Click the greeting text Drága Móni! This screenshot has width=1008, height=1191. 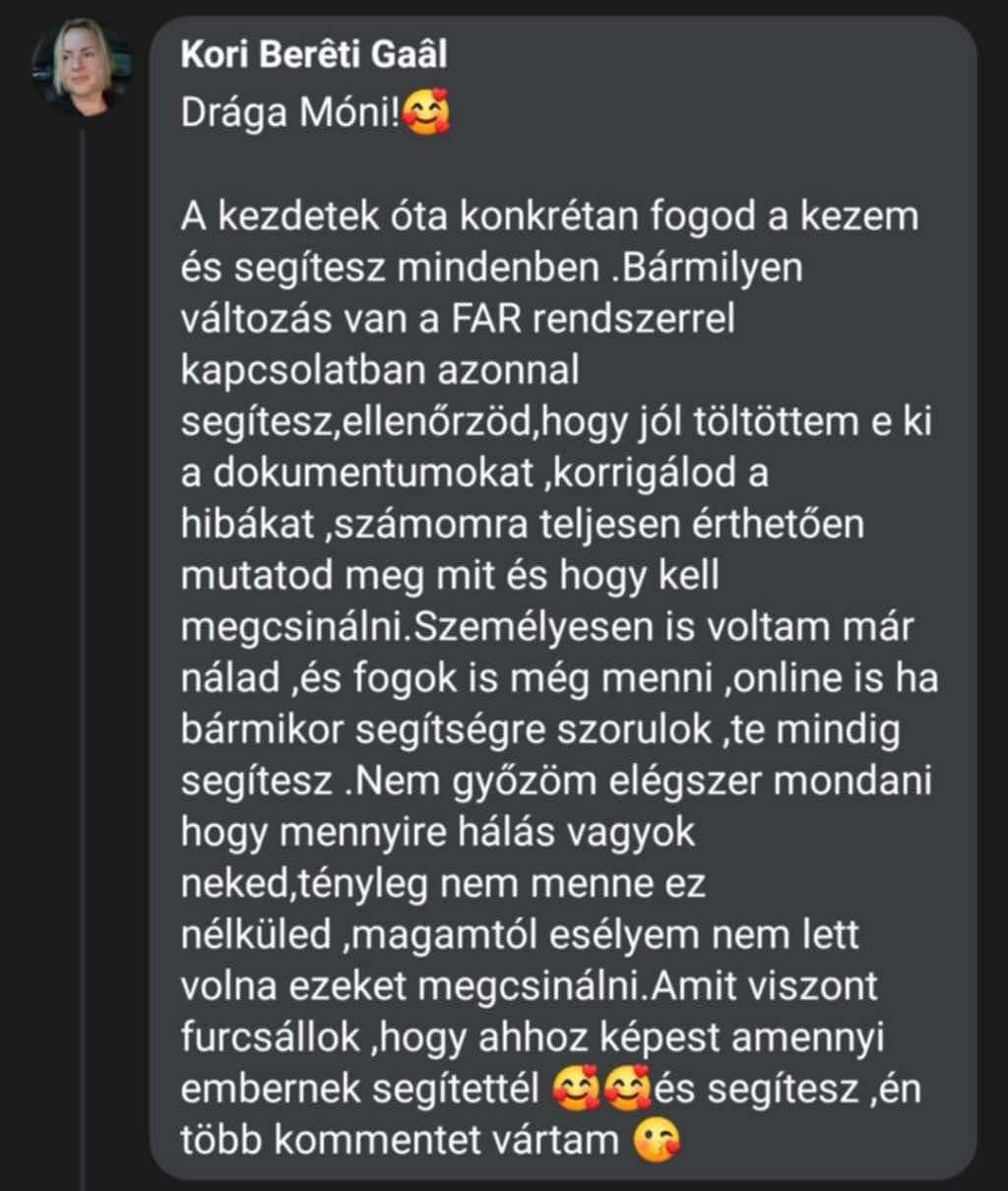pos(291,114)
